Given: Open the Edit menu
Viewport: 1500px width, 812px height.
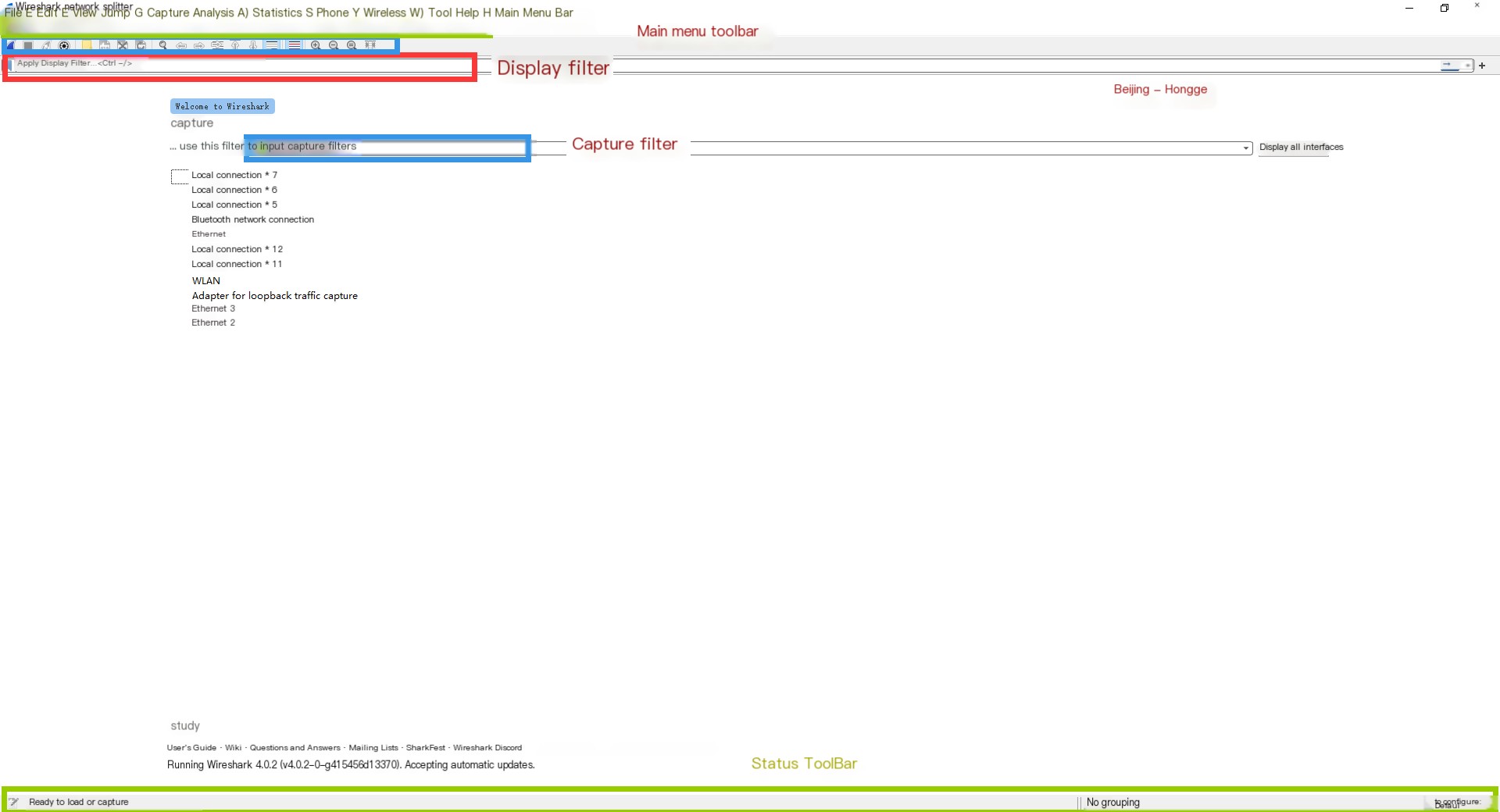Looking at the screenshot, I should coord(48,13).
